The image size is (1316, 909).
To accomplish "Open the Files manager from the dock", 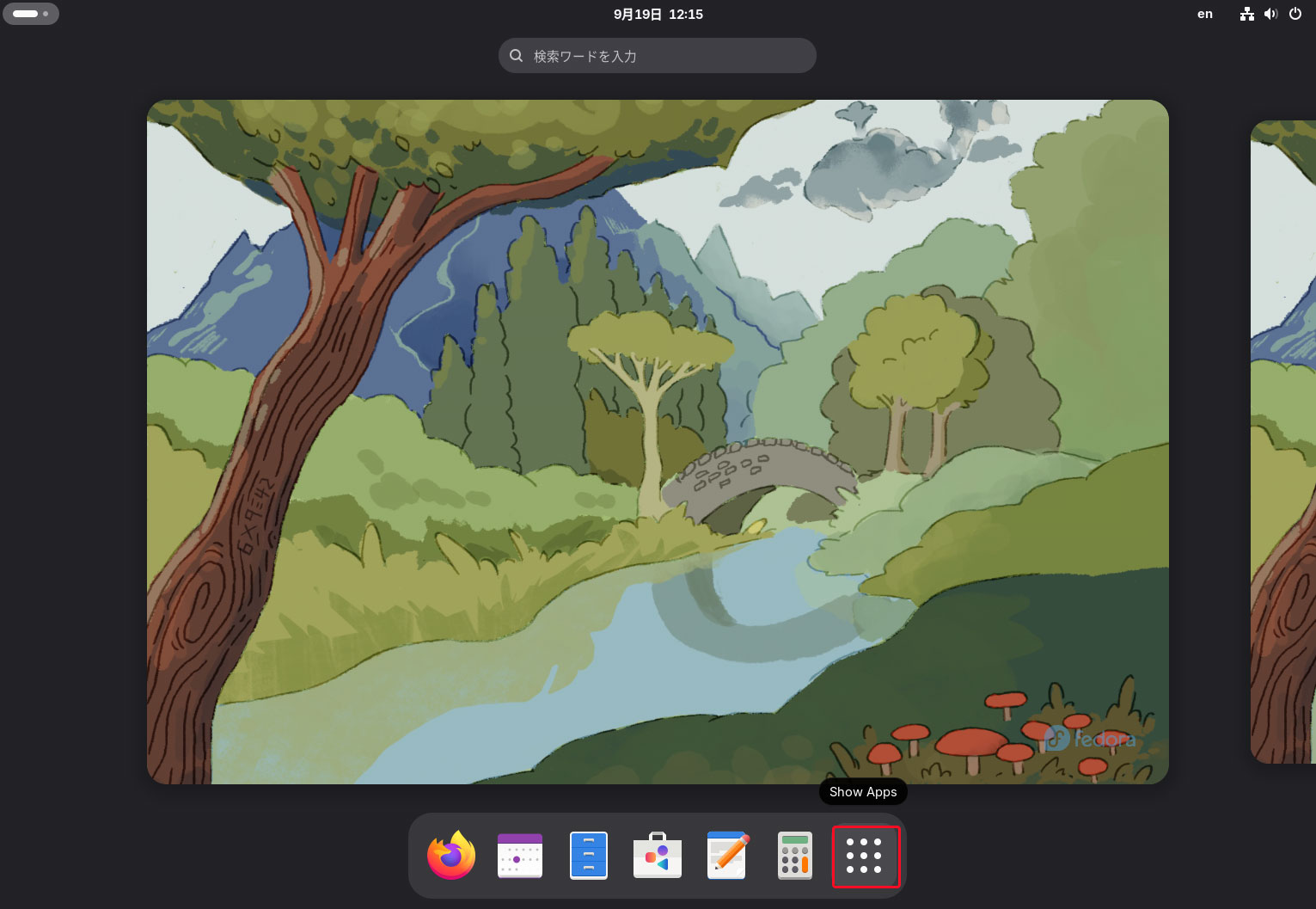I will [589, 856].
